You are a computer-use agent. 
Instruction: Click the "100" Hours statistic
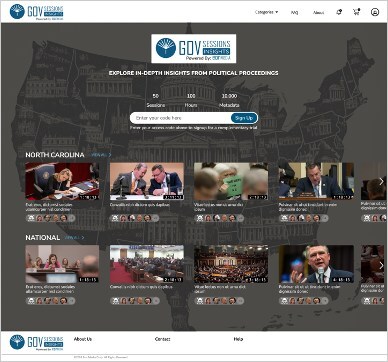pos(191,96)
